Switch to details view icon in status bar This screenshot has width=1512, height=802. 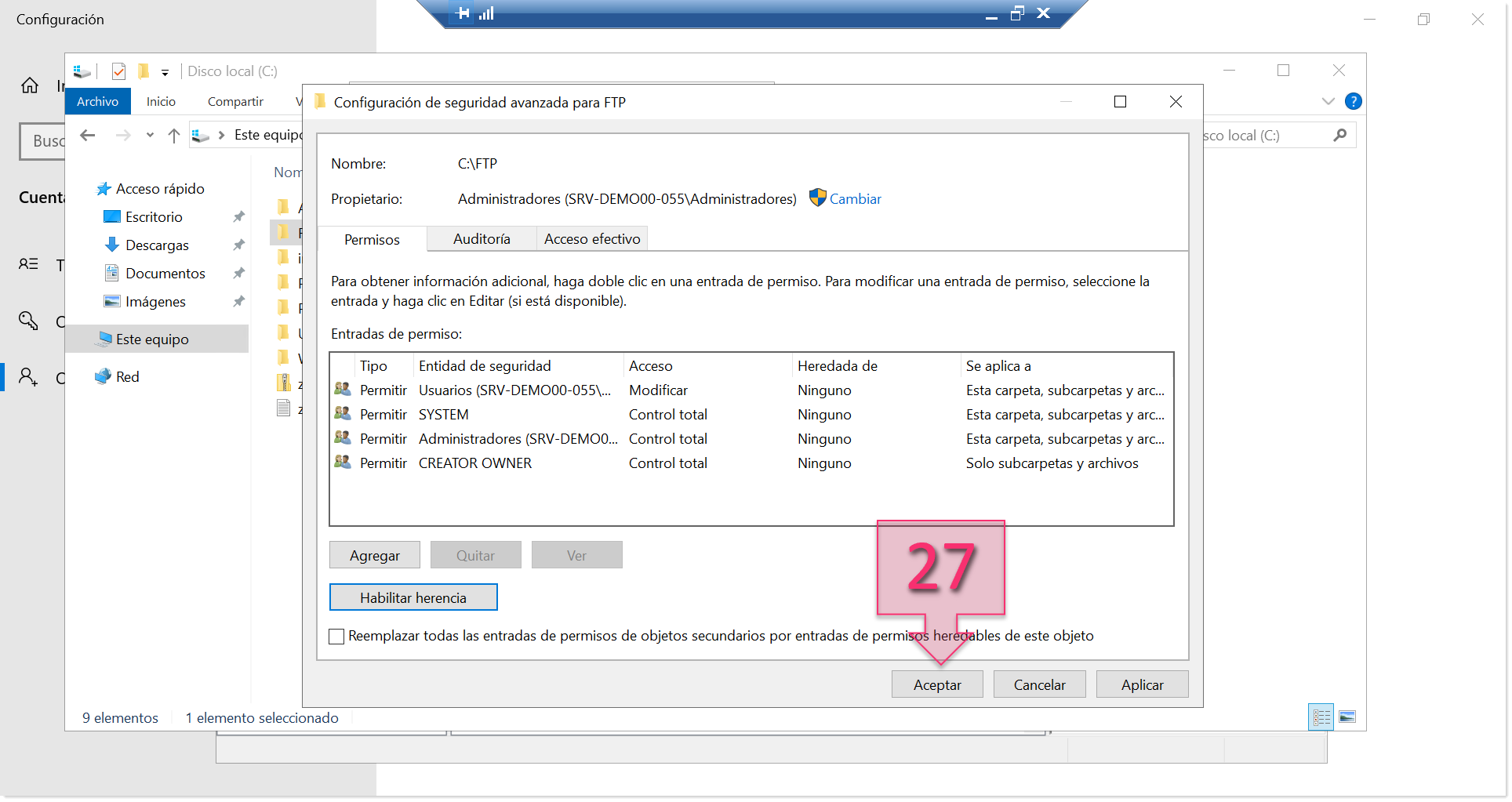click(x=1321, y=717)
